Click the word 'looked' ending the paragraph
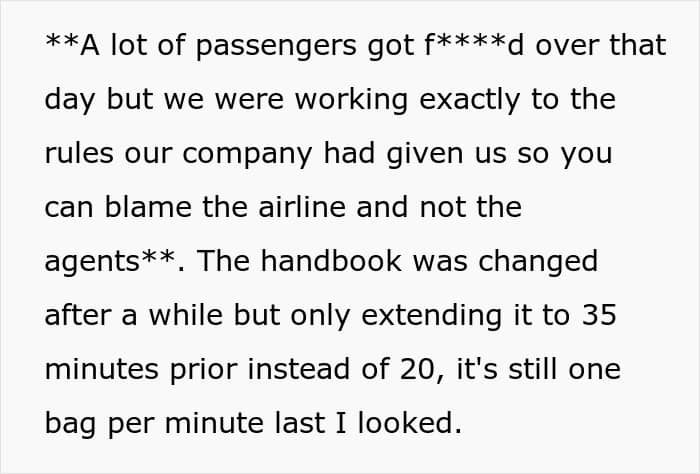This screenshot has width=700, height=474. pyautogui.click(x=409, y=423)
